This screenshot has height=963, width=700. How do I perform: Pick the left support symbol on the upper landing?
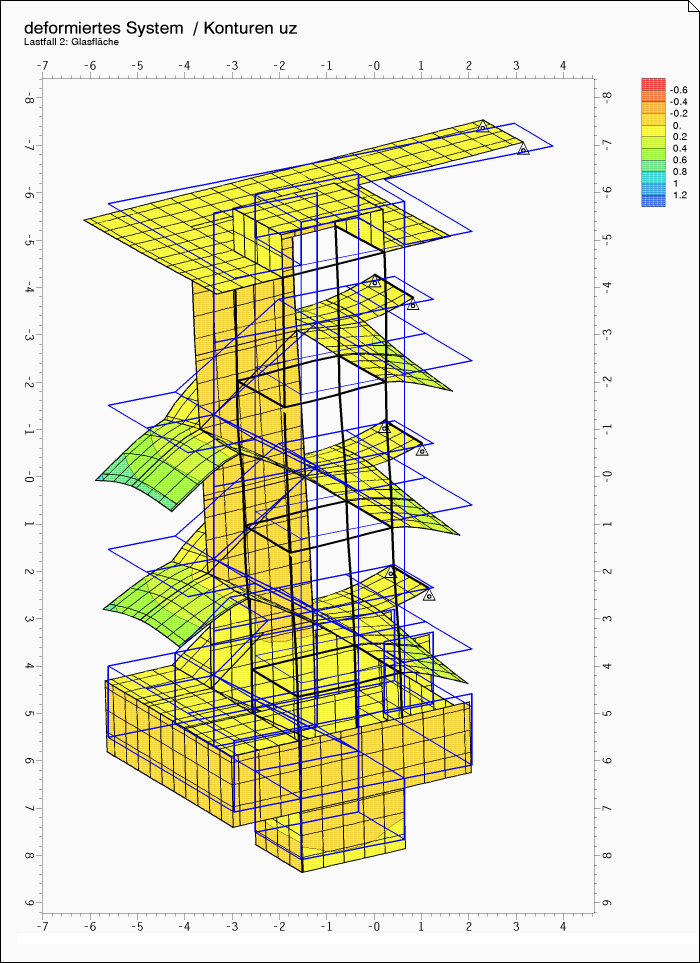(375, 282)
